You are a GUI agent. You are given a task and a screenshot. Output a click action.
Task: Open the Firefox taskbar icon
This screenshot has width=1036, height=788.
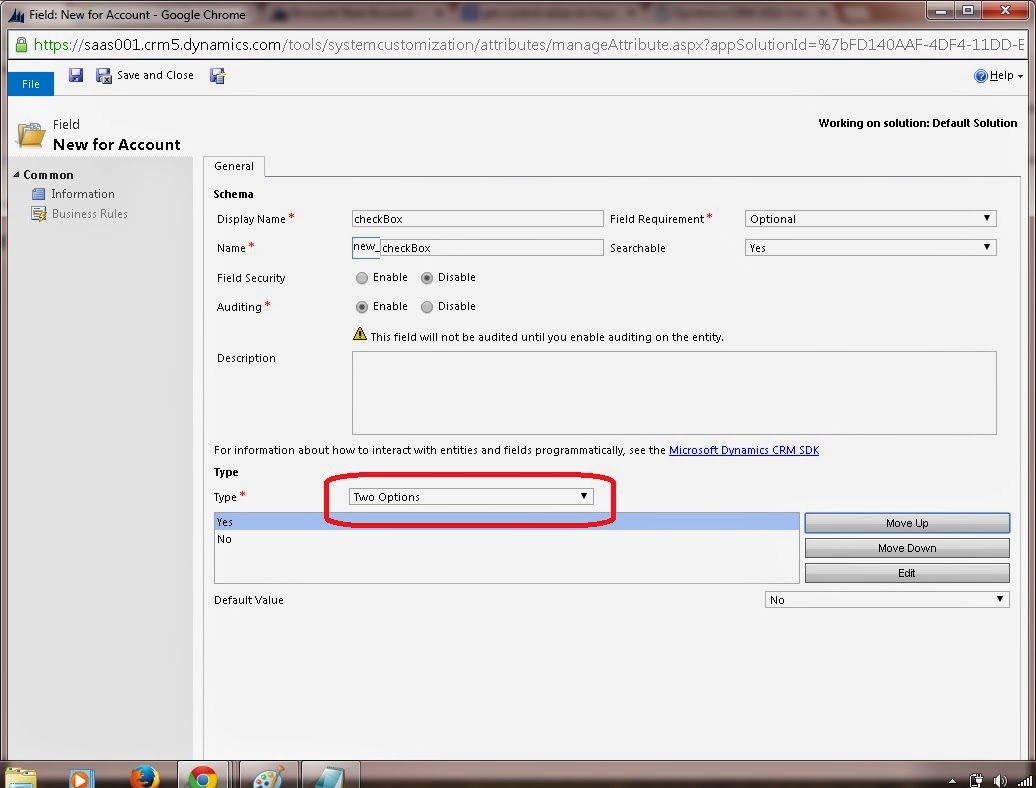click(144, 777)
